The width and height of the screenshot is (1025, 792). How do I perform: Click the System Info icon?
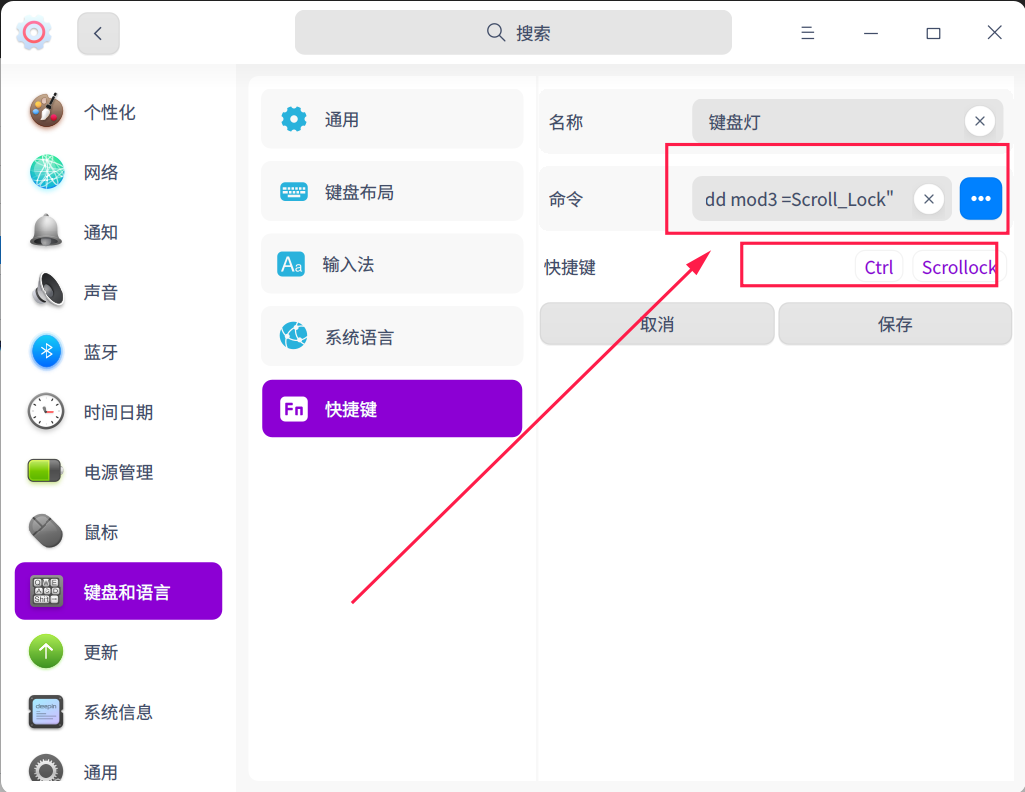pyautogui.click(x=46, y=712)
